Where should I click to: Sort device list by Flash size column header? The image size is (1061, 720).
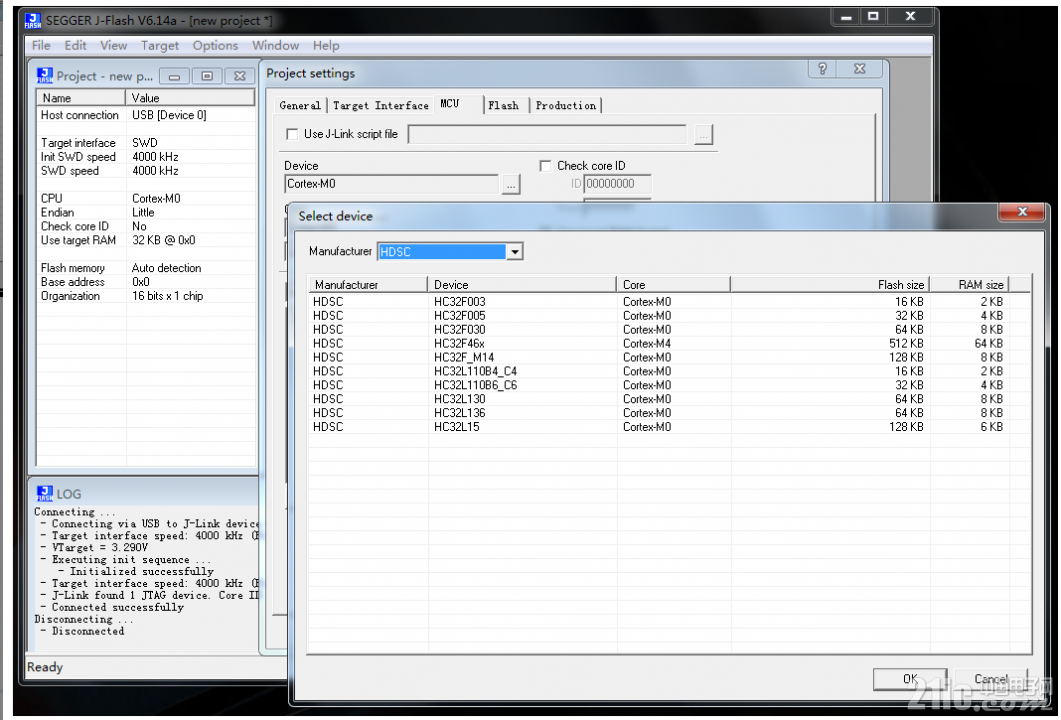coord(830,285)
